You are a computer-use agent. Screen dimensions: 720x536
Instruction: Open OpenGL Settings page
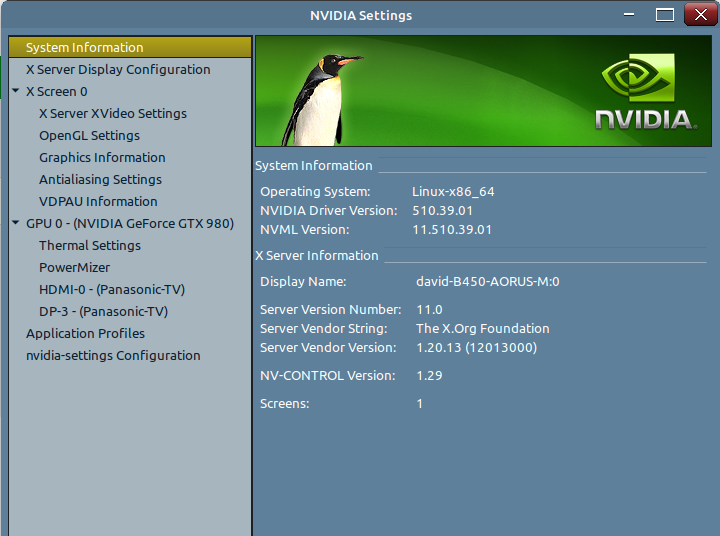tap(90, 135)
